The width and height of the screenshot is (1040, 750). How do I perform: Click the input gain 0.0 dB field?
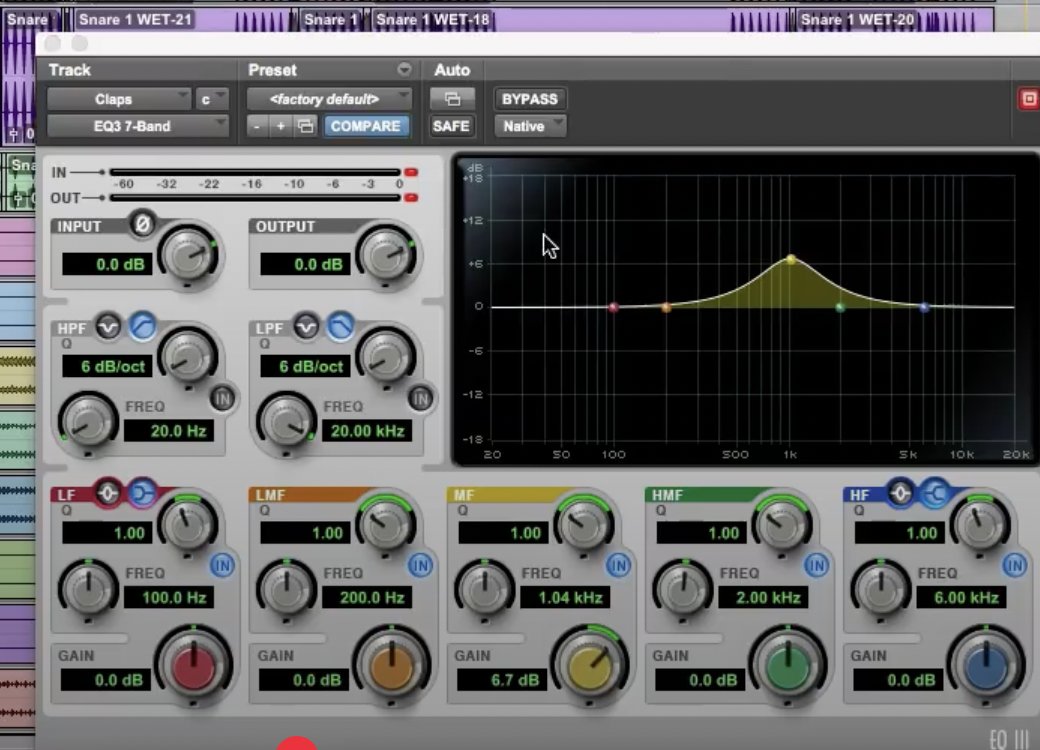(x=107, y=265)
